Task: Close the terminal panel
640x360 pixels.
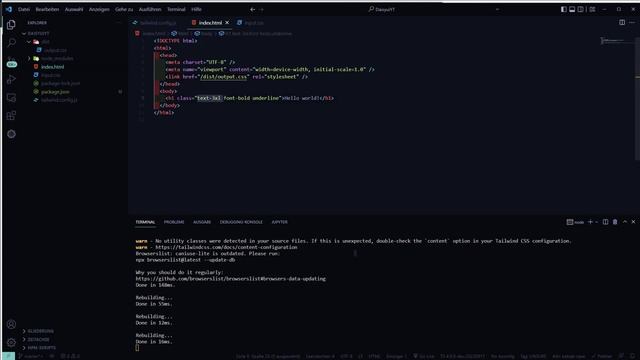Action: pyautogui.click(x=633, y=222)
